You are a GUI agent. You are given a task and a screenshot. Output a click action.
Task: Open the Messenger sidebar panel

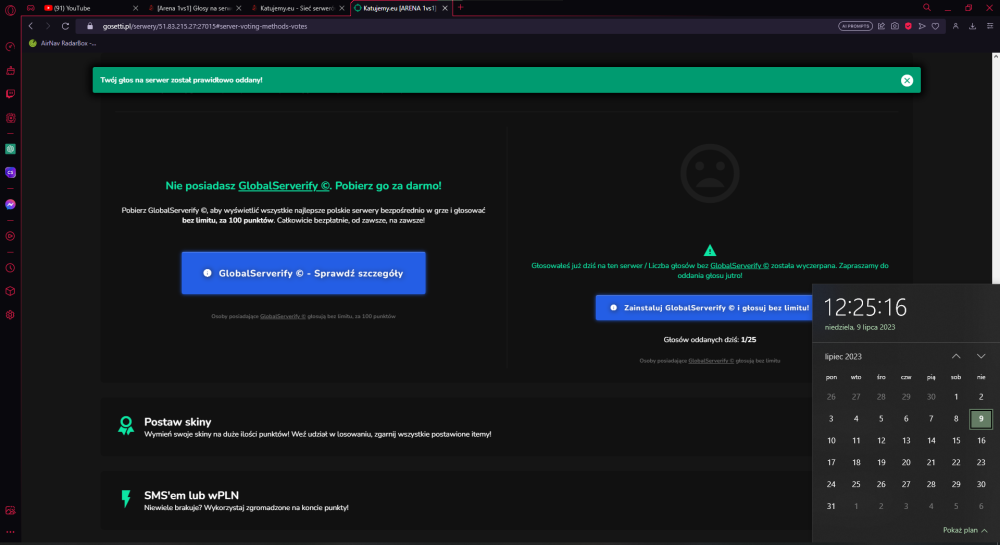coord(10,205)
